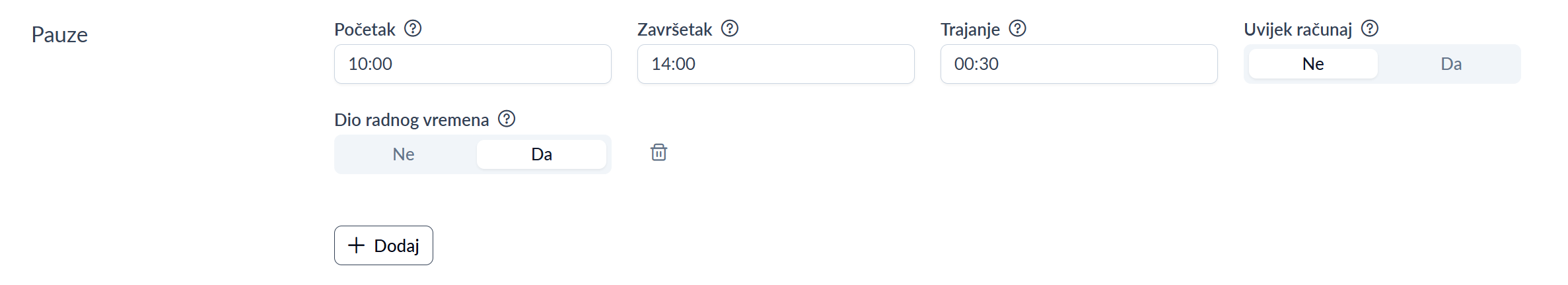This screenshot has width=1568, height=285.
Task: Open the Završetak help tooltip icon
Action: coord(730,29)
